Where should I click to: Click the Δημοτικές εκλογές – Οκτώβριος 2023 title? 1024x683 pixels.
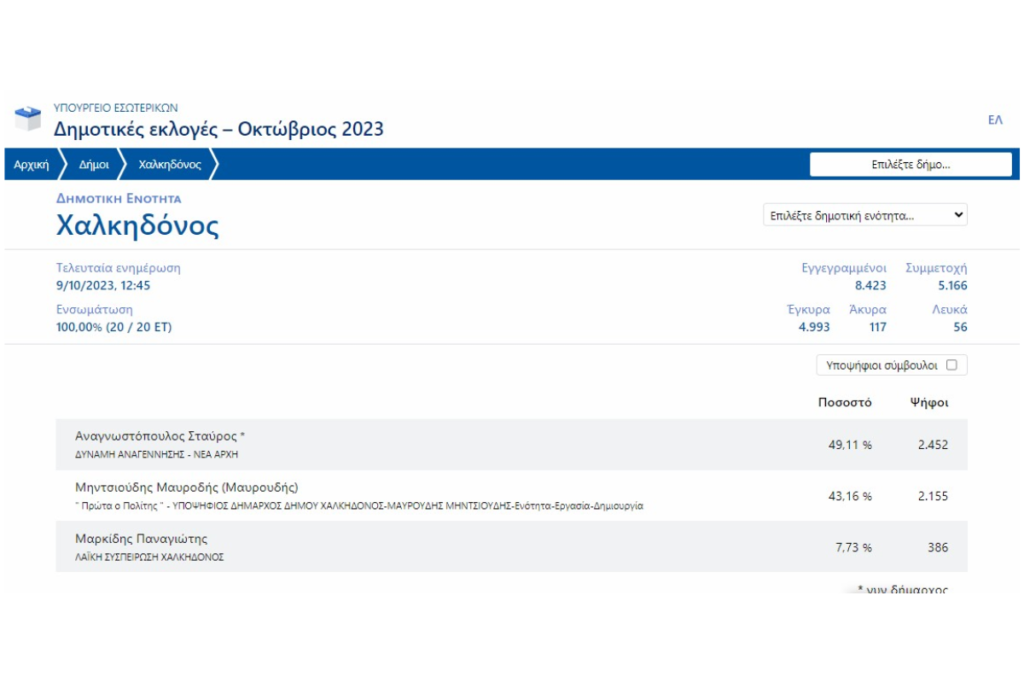(x=218, y=129)
